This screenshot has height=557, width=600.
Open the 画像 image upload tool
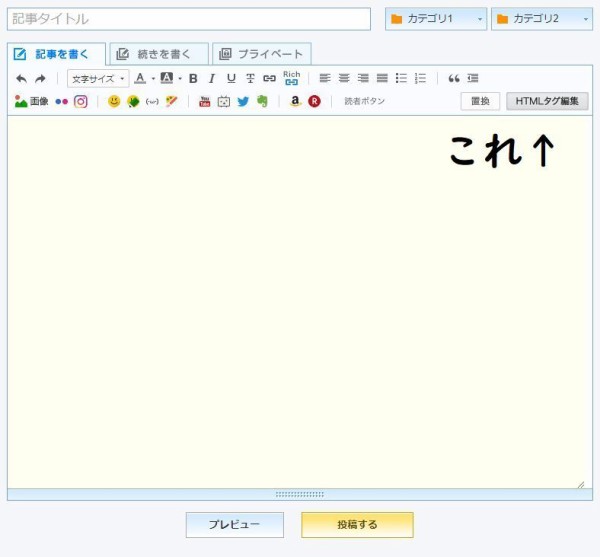point(31,101)
